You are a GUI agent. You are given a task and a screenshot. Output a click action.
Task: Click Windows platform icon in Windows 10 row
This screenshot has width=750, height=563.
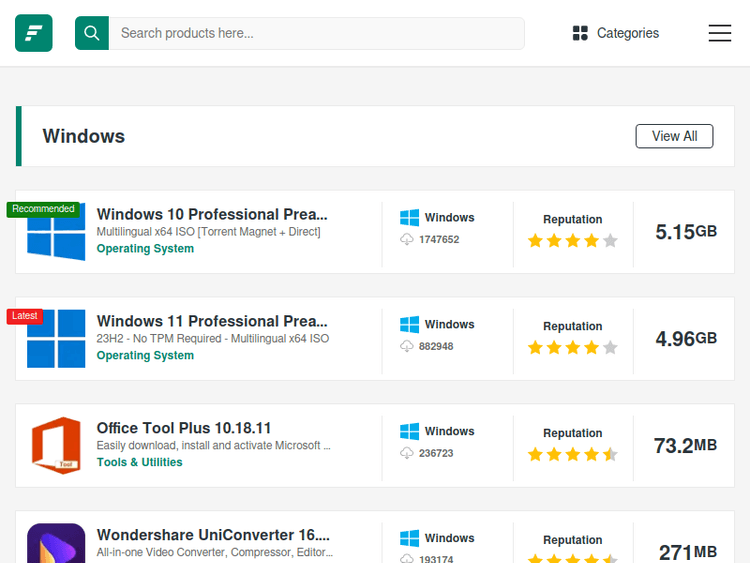click(409, 218)
